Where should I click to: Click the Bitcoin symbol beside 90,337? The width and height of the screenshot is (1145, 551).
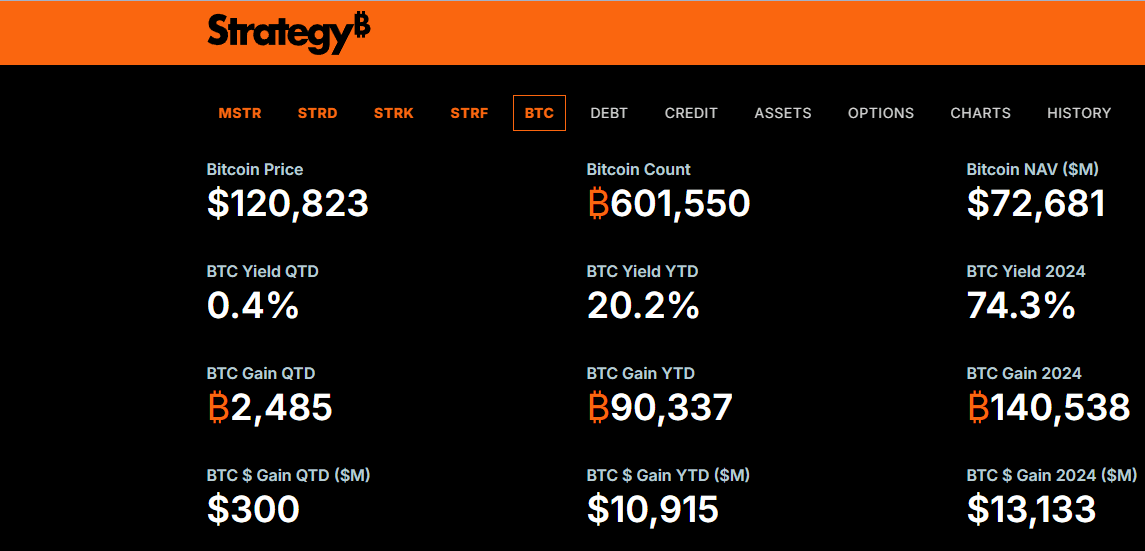(x=598, y=407)
